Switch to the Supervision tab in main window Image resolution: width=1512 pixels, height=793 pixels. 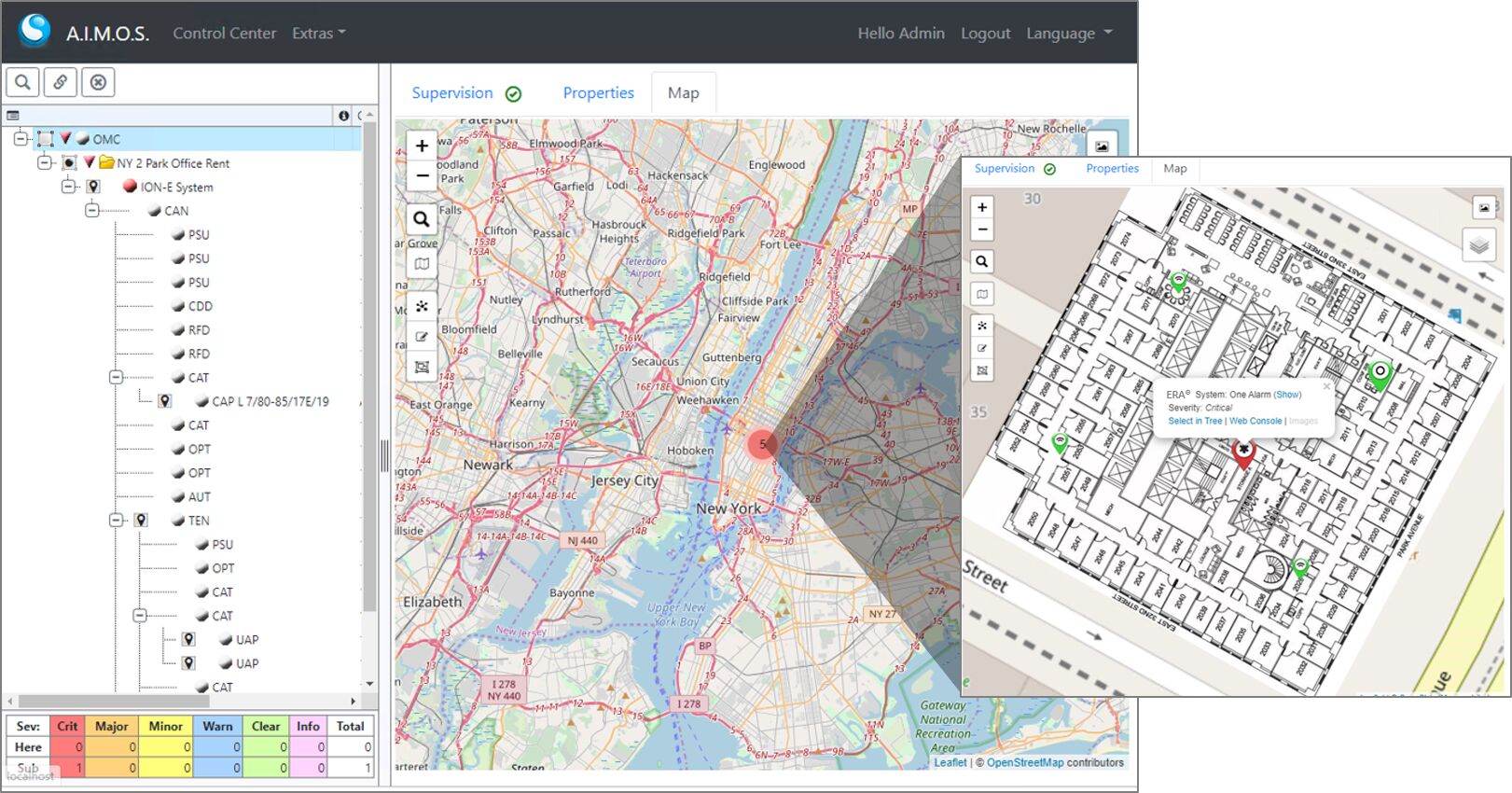pyautogui.click(x=466, y=93)
